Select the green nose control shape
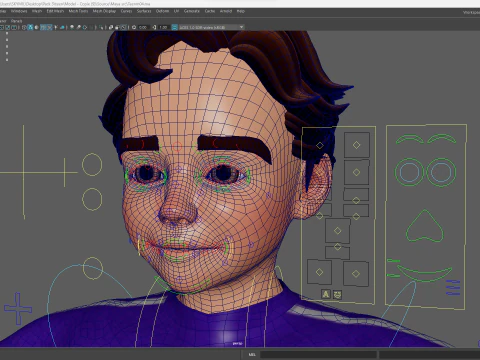This screenshot has width=480, height=360. (x=425, y=226)
